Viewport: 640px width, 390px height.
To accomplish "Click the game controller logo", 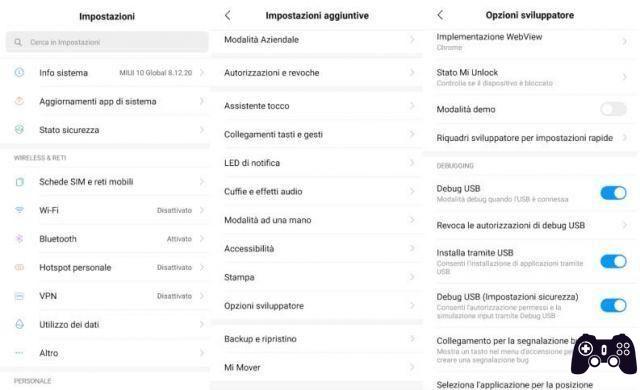I will click(604, 354).
